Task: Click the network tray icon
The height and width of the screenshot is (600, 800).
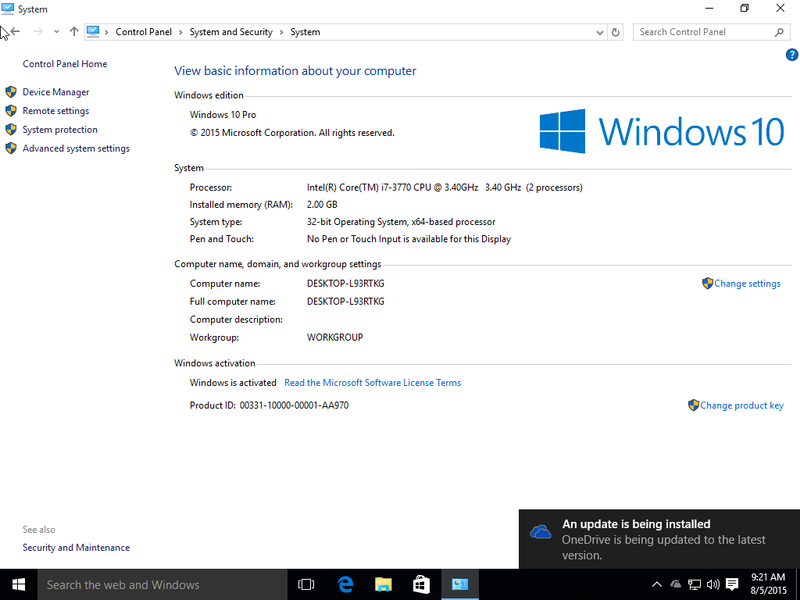Action: pyautogui.click(x=694, y=585)
